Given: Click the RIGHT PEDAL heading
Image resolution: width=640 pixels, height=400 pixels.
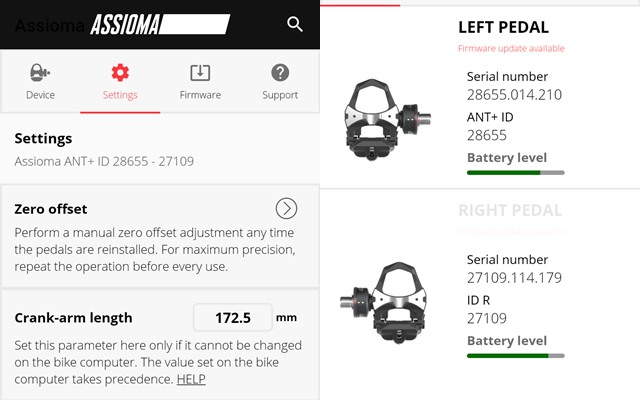Looking at the screenshot, I should tap(510, 210).
